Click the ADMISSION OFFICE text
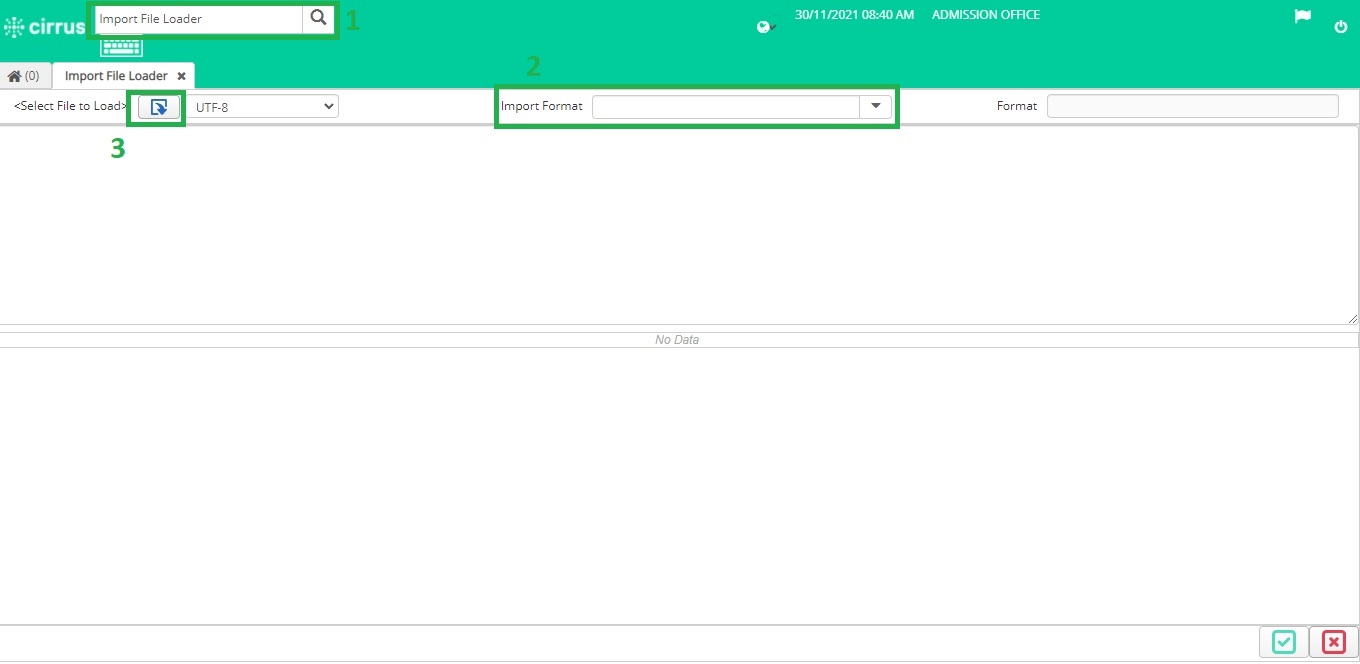1360x664 pixels. (986, 15)
